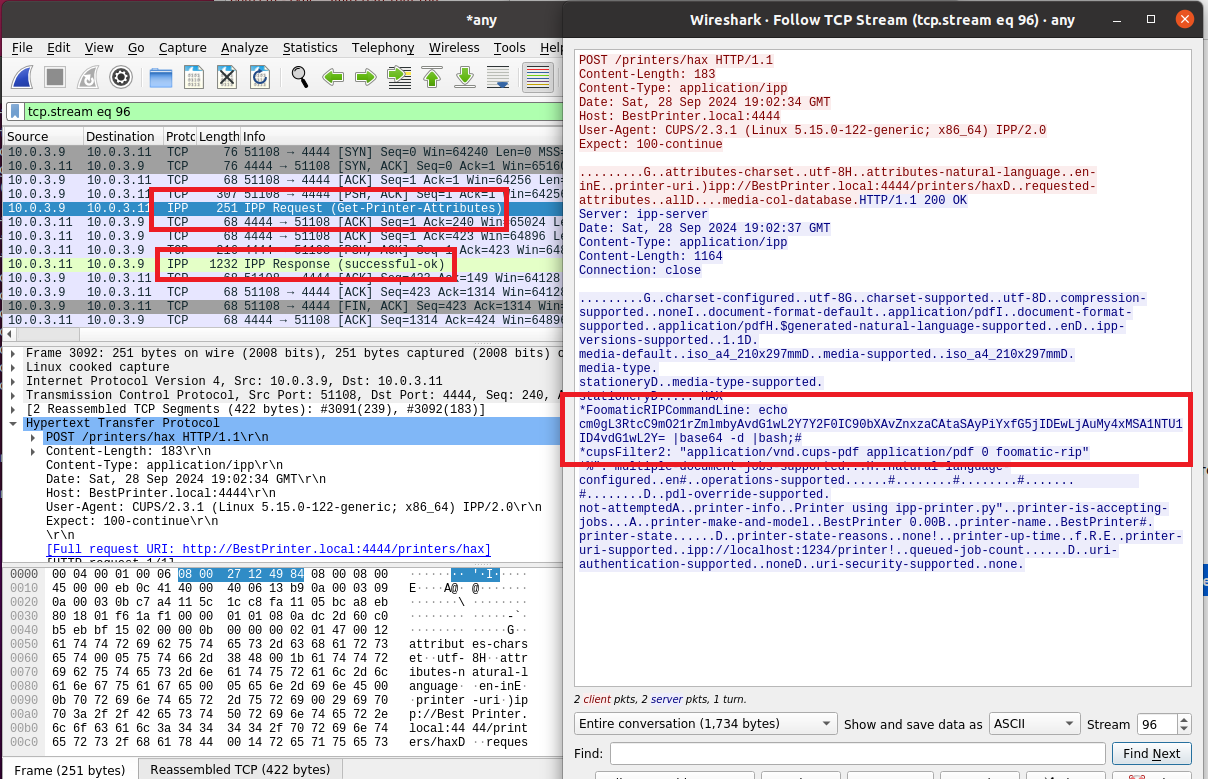Close this capture file
Viewport: 1208px width, 779px height.
(227, 77)
